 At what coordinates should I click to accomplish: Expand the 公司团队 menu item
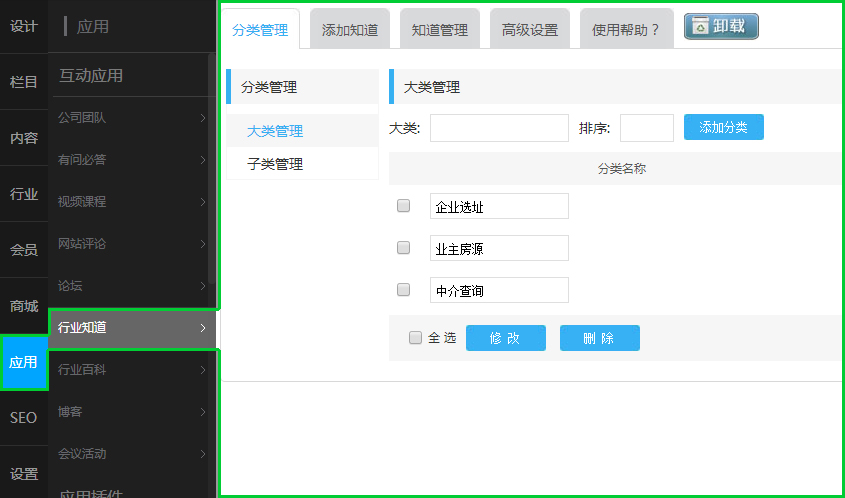[132, 118]
